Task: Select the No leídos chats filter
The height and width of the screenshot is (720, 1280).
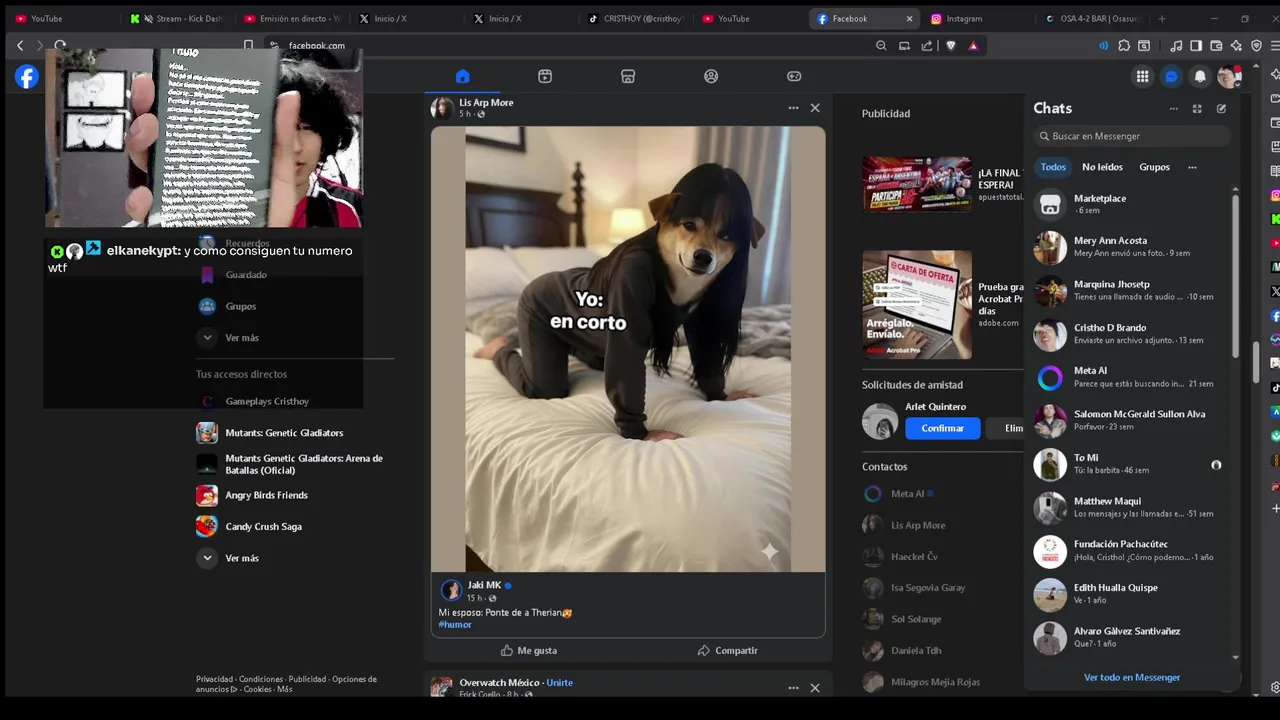Action: [1102, 167]
